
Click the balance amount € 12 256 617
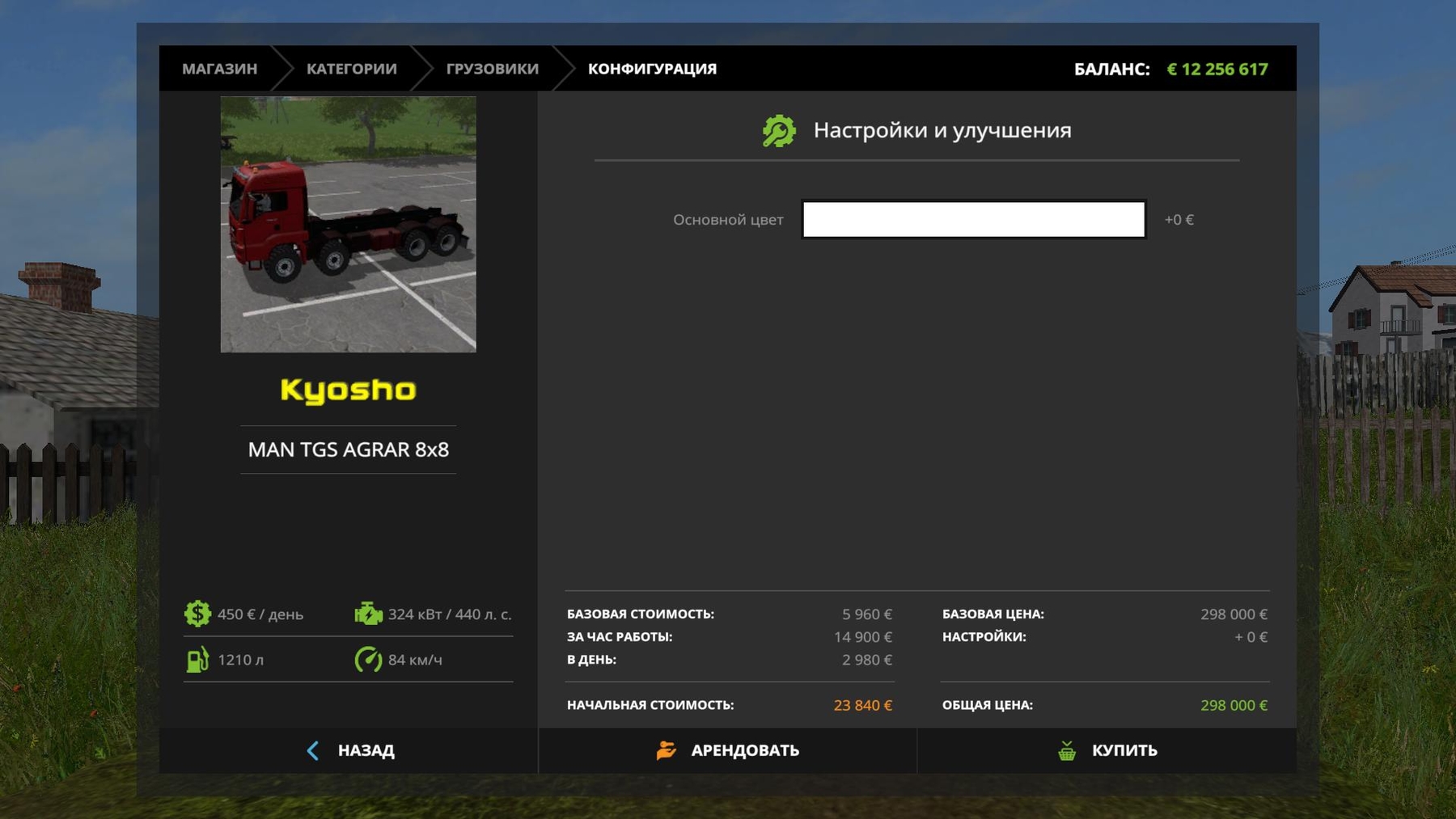tap(1217, 70)
